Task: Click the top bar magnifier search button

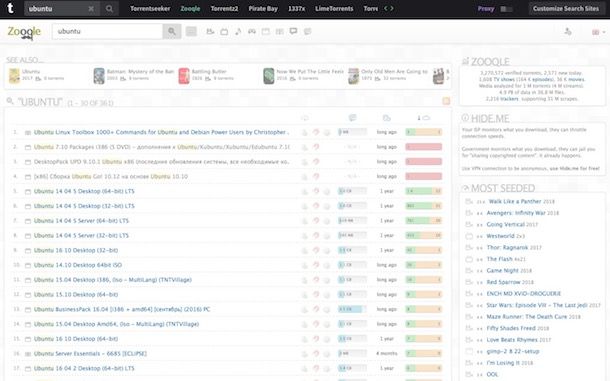Action: tap(109, 9)
